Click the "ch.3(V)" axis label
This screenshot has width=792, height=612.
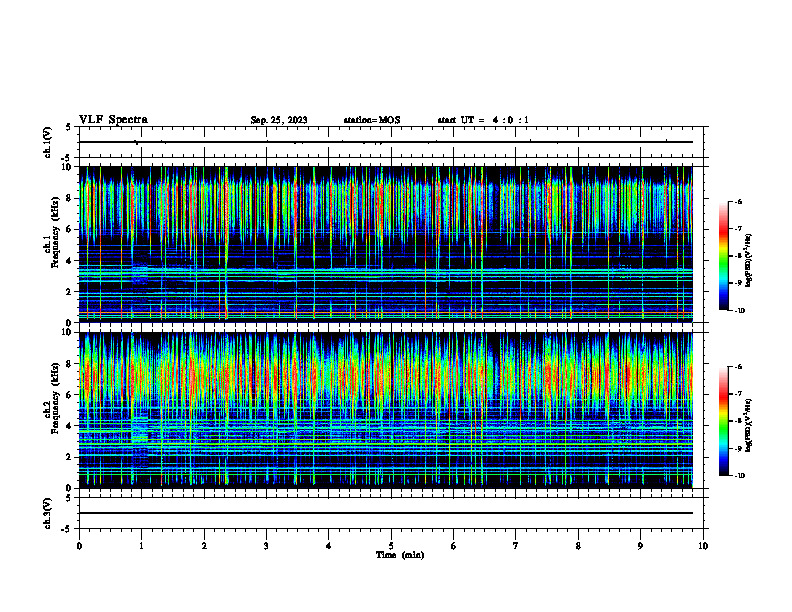pos(47,513)
